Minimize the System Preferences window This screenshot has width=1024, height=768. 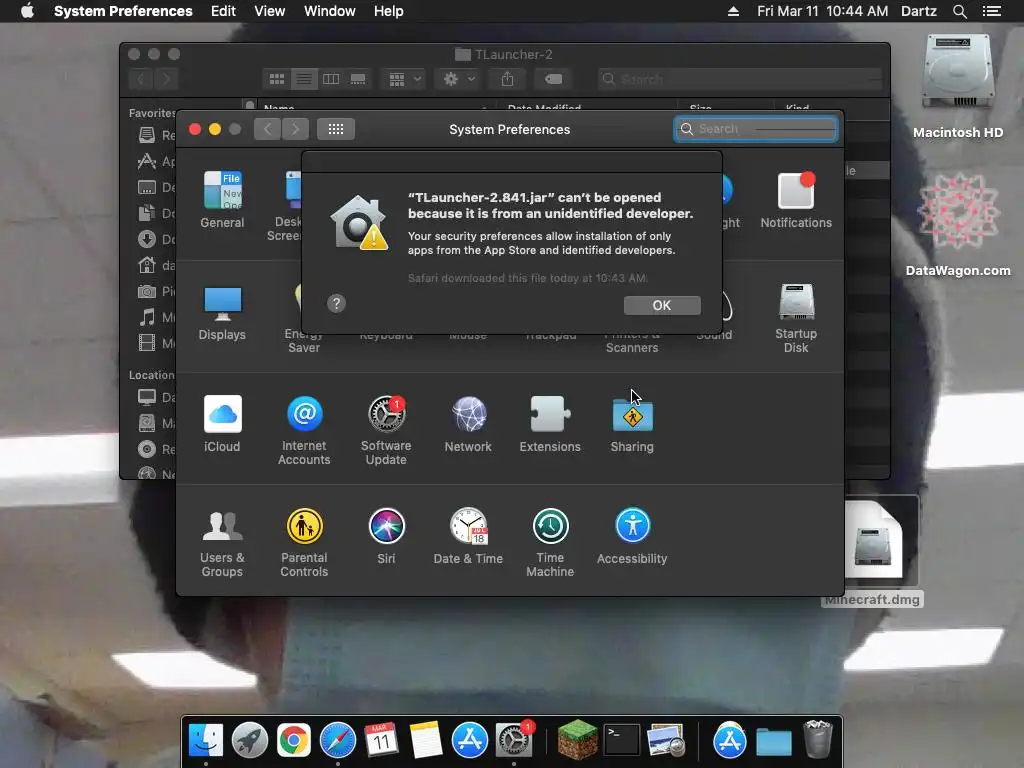click(x=215, y=129)
